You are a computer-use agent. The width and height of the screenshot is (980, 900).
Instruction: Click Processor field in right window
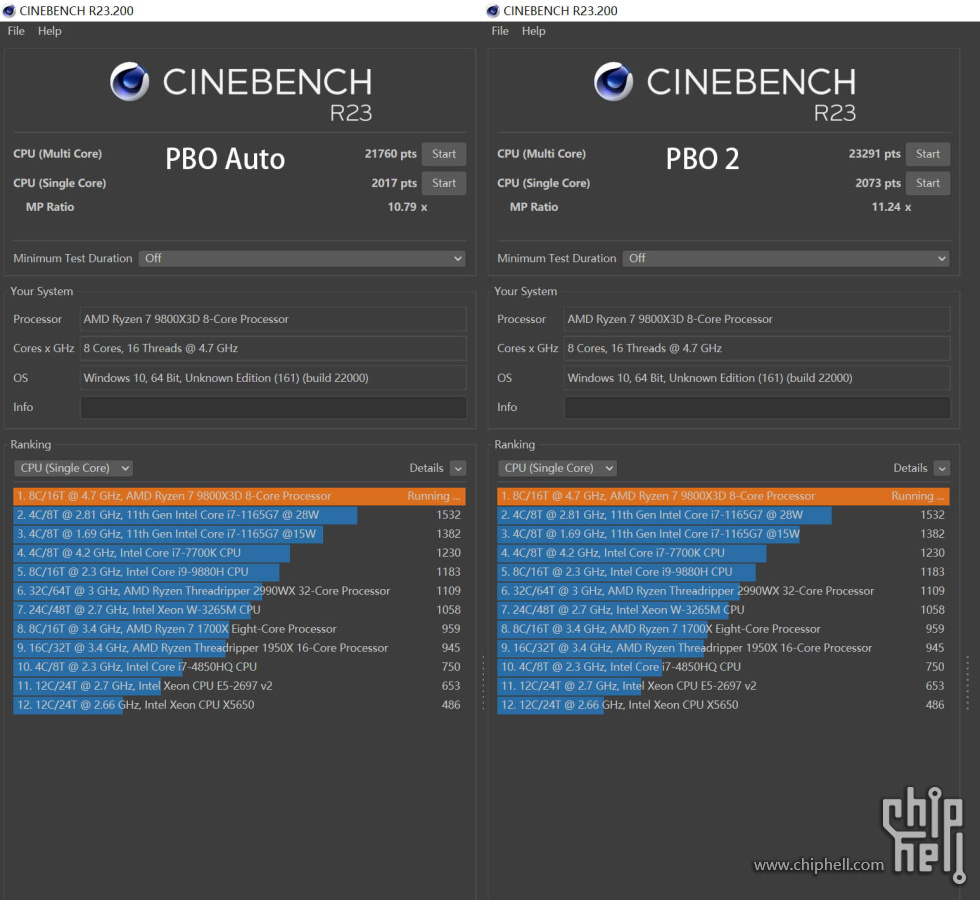pos(757,319)
